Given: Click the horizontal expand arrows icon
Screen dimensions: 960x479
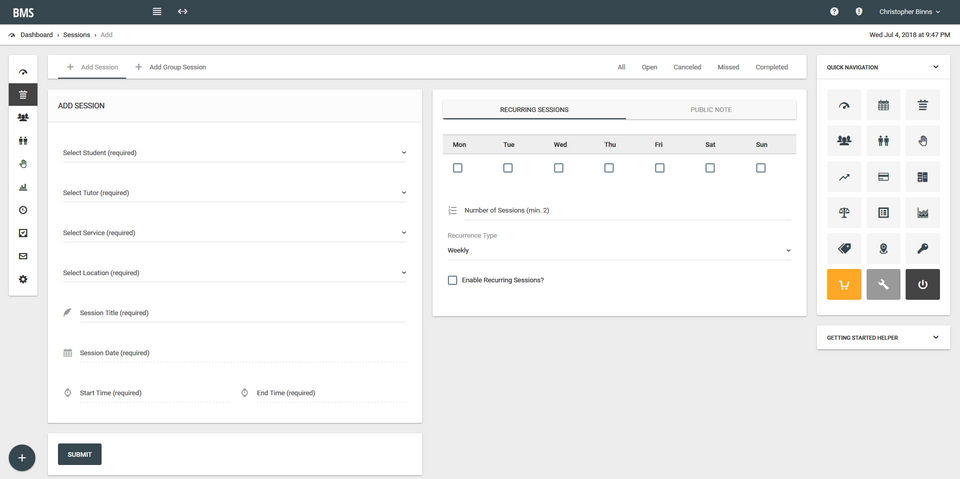Looking at the screenshot, I should (x=182, y=12).
